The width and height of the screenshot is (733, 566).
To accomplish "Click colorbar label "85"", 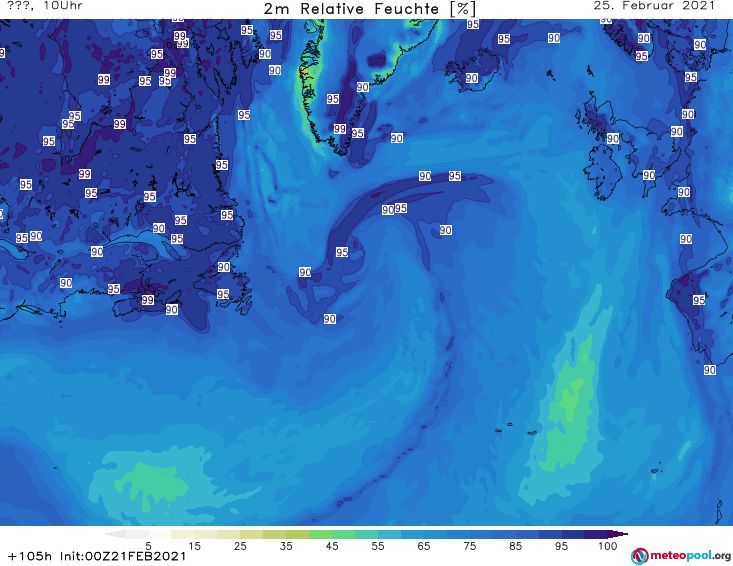I will 516,546.
